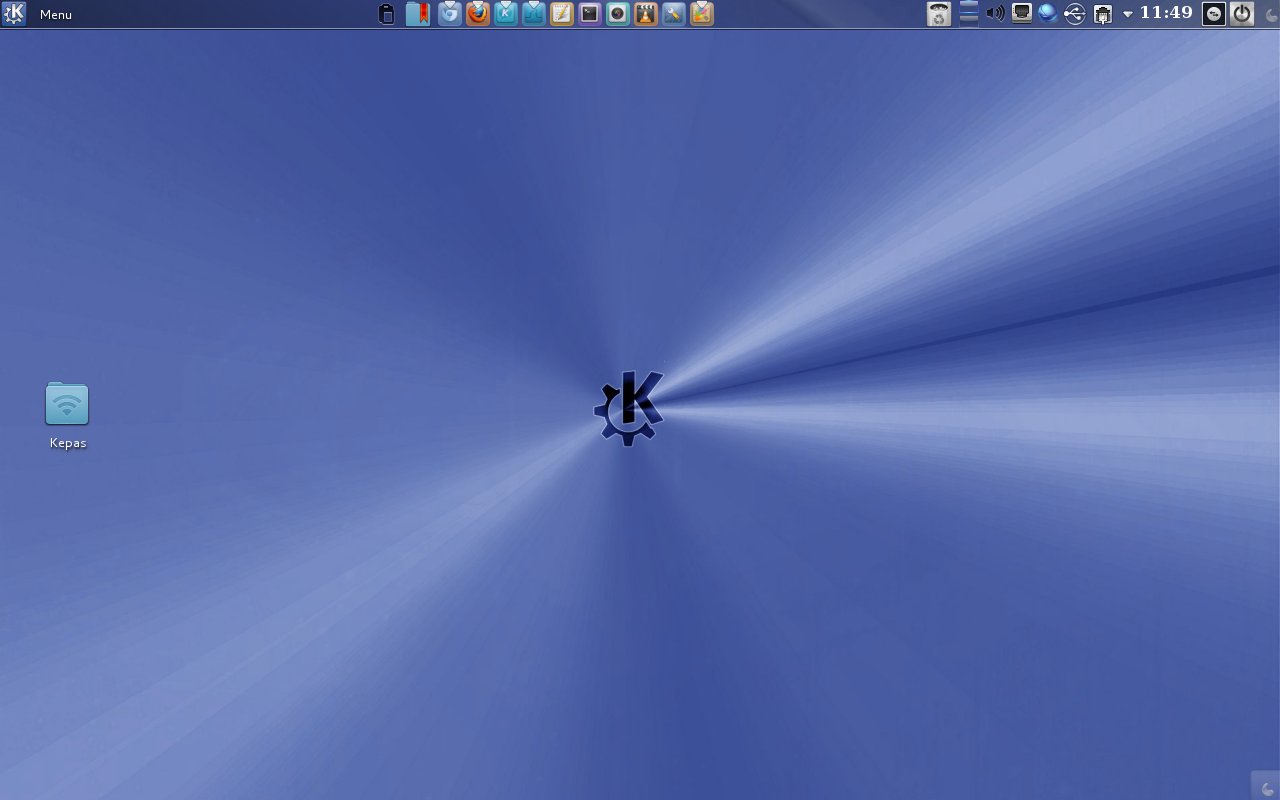Viewport: 1280px width, 800px height.
Task: Open the camera lens application launcher
Action: tap(618, 14)
